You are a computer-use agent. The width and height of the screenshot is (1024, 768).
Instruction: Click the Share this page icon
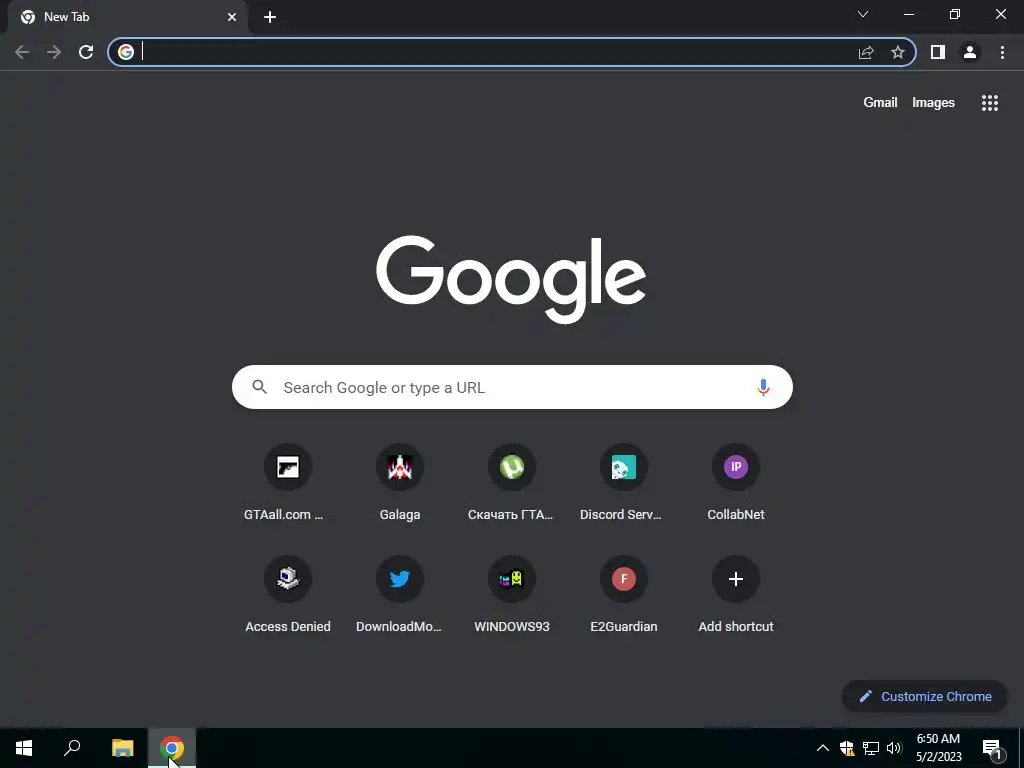point(866,52)
